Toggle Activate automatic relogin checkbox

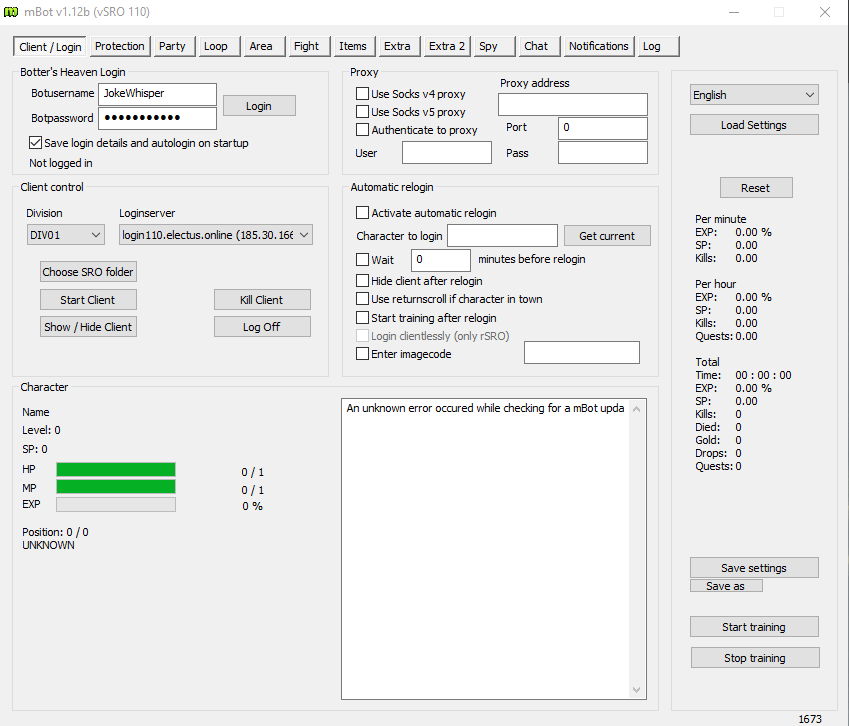coord(363,213)
